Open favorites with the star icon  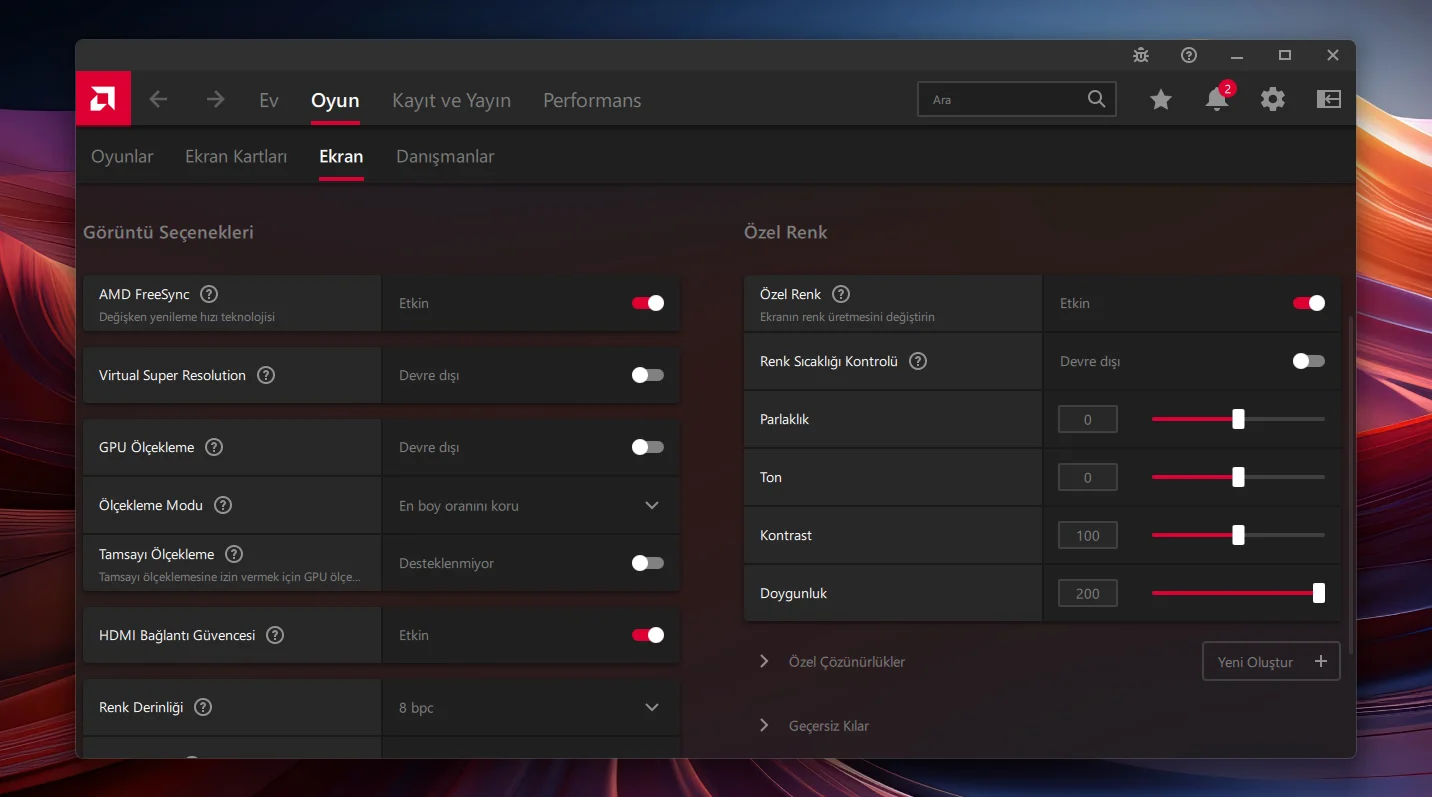[x=1160, y=99]
